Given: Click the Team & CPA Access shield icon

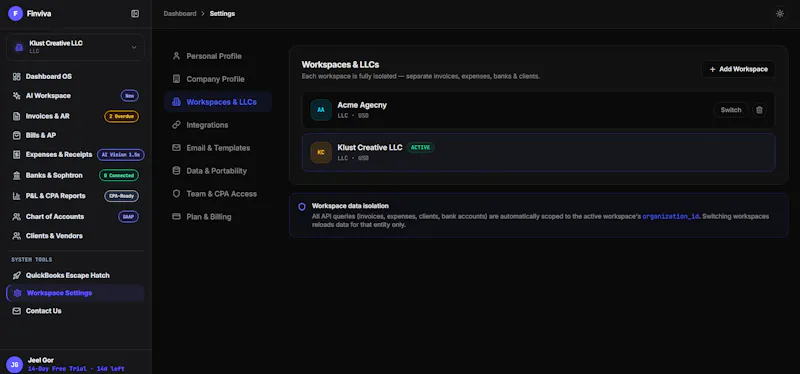Looking at the screenshot, I should tap(177, 194).
